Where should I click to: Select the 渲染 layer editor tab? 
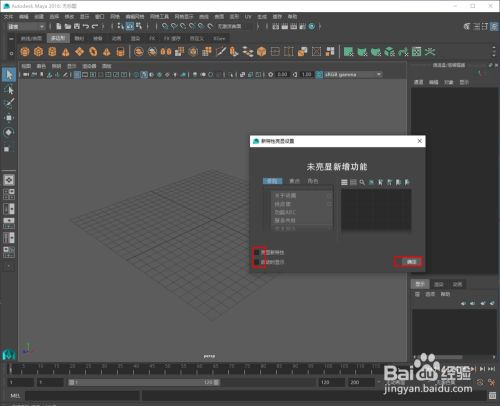439,284
